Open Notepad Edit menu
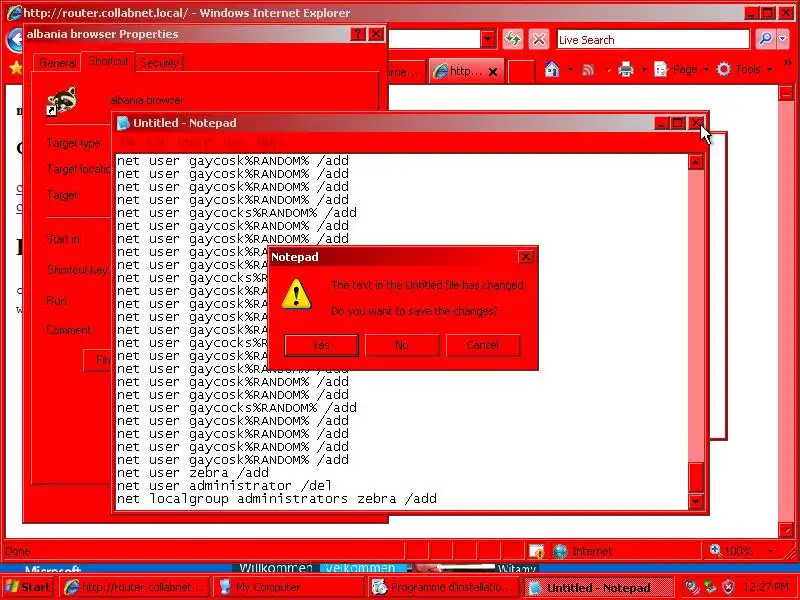This screenshot has height=600, width=800. pos(156,142)
